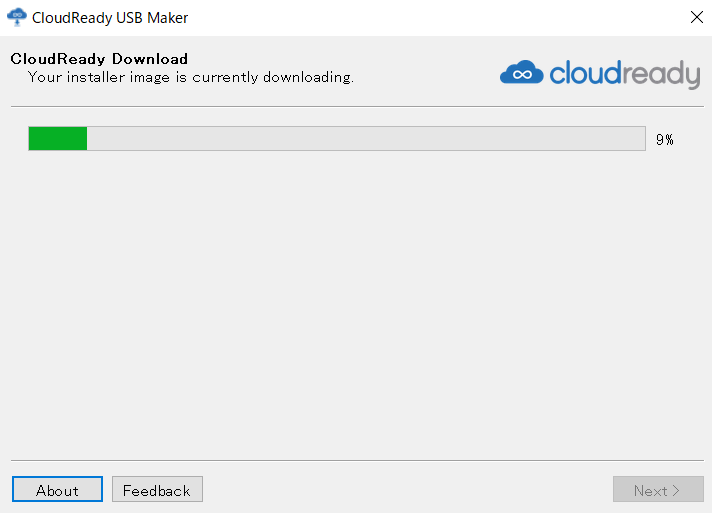Open the Feedback form

pos(157,489)
